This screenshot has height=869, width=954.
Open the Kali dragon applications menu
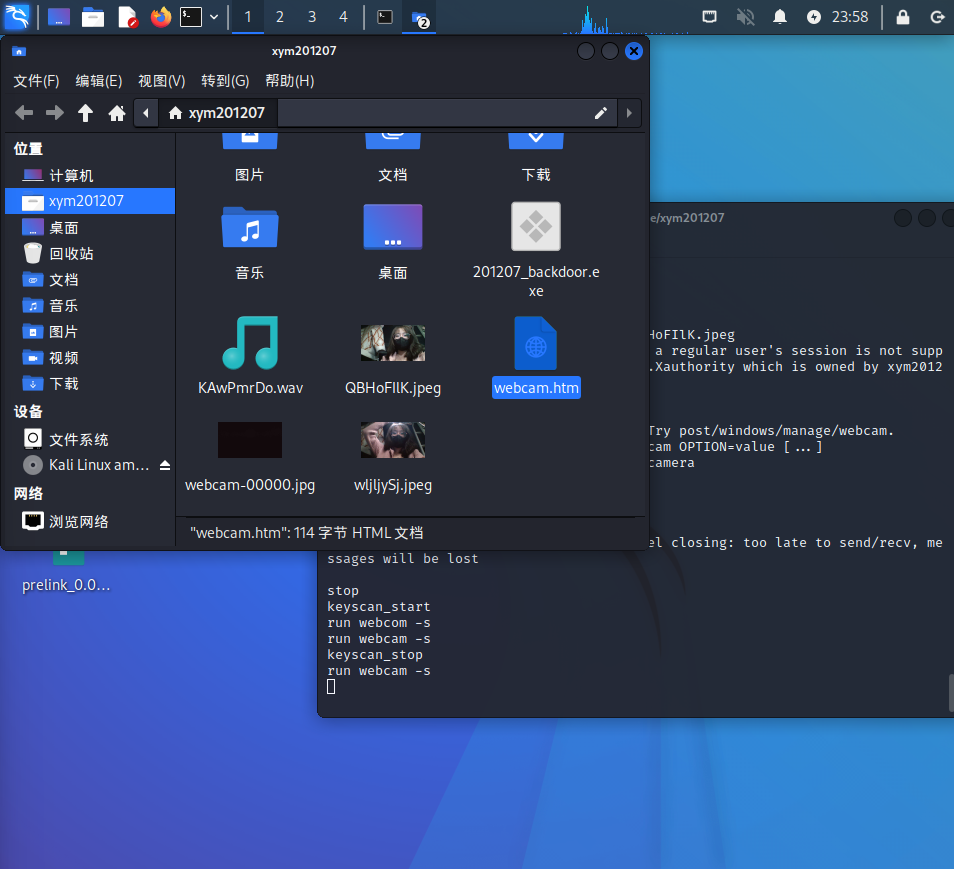pos(16,16)
